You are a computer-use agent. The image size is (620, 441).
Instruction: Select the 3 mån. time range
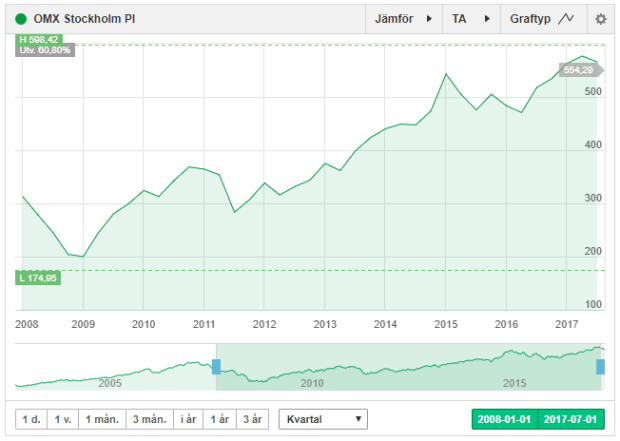(x=149, y=419)
